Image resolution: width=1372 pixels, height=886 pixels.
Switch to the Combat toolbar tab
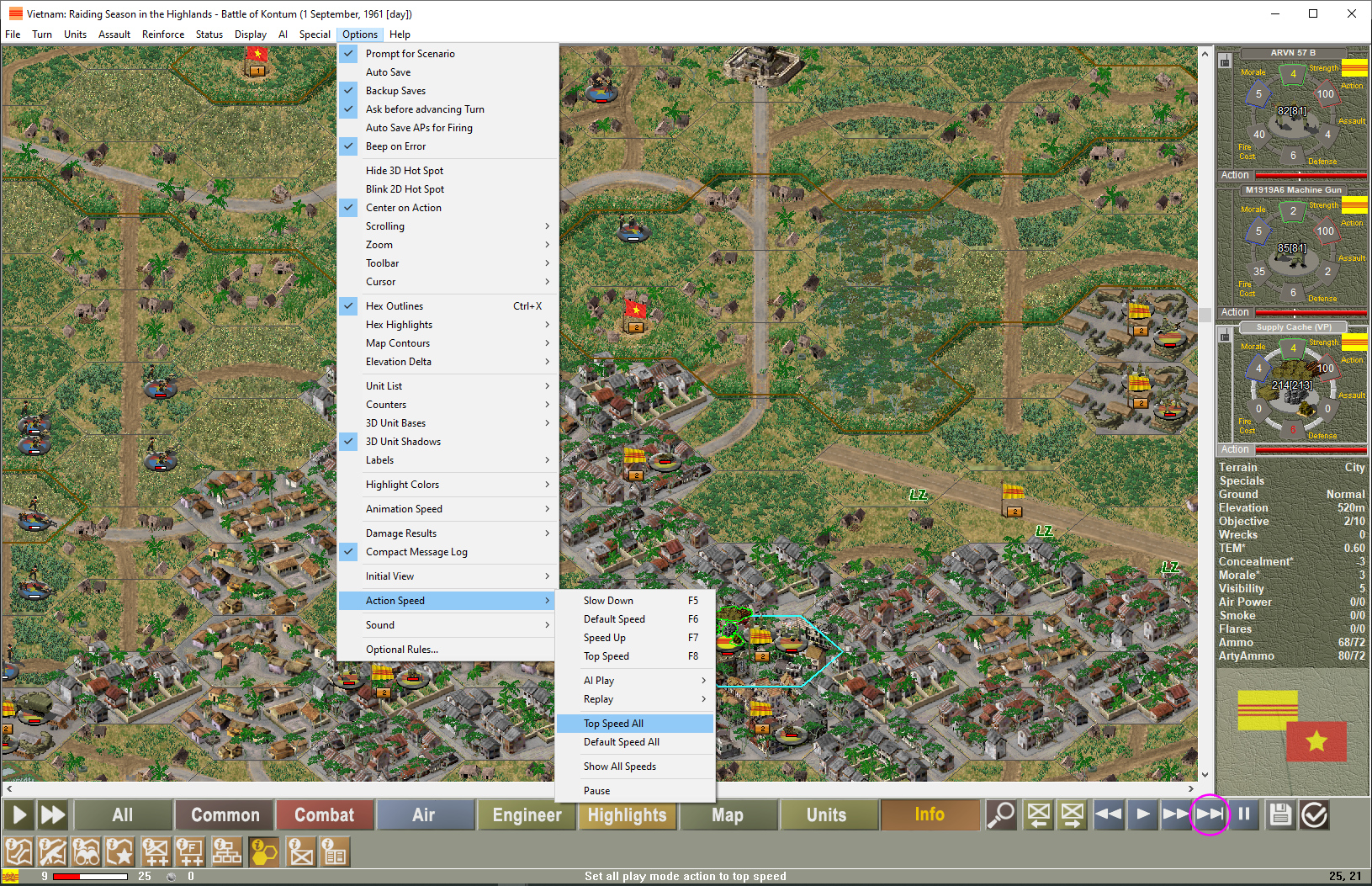(325, 814)
